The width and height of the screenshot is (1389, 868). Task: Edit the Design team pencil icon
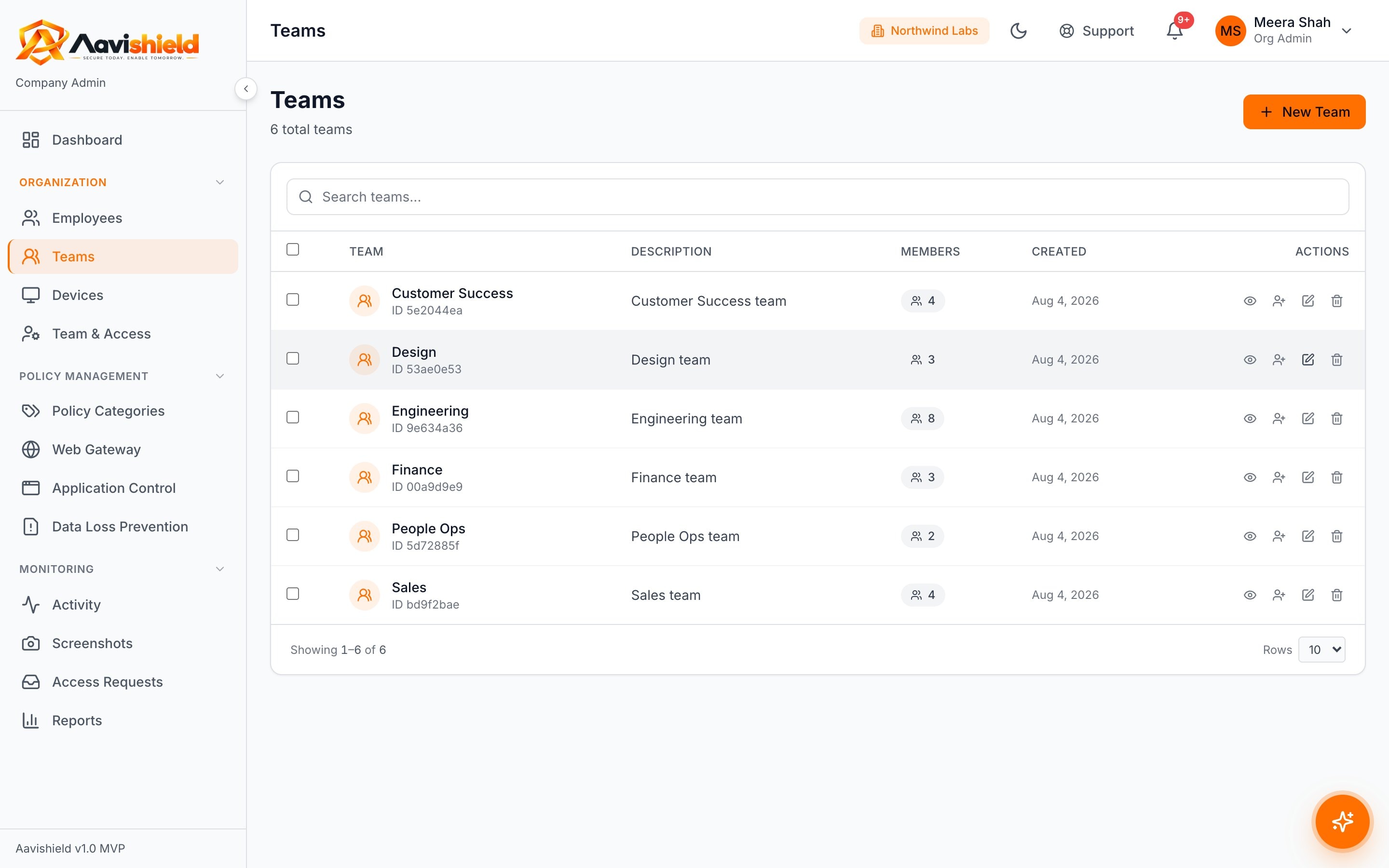tap(1307, 360)
